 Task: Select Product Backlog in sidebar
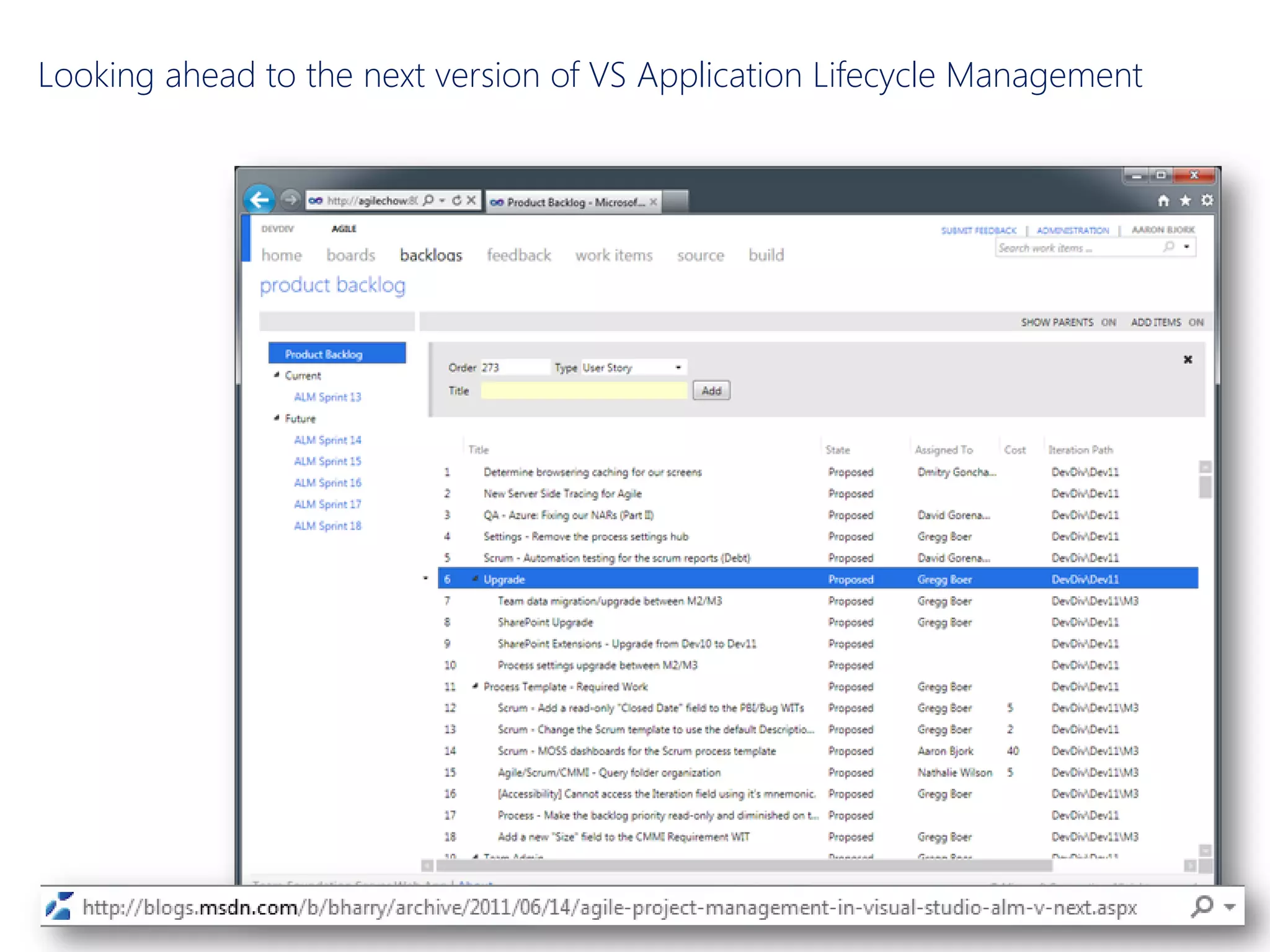pos(337,353)
